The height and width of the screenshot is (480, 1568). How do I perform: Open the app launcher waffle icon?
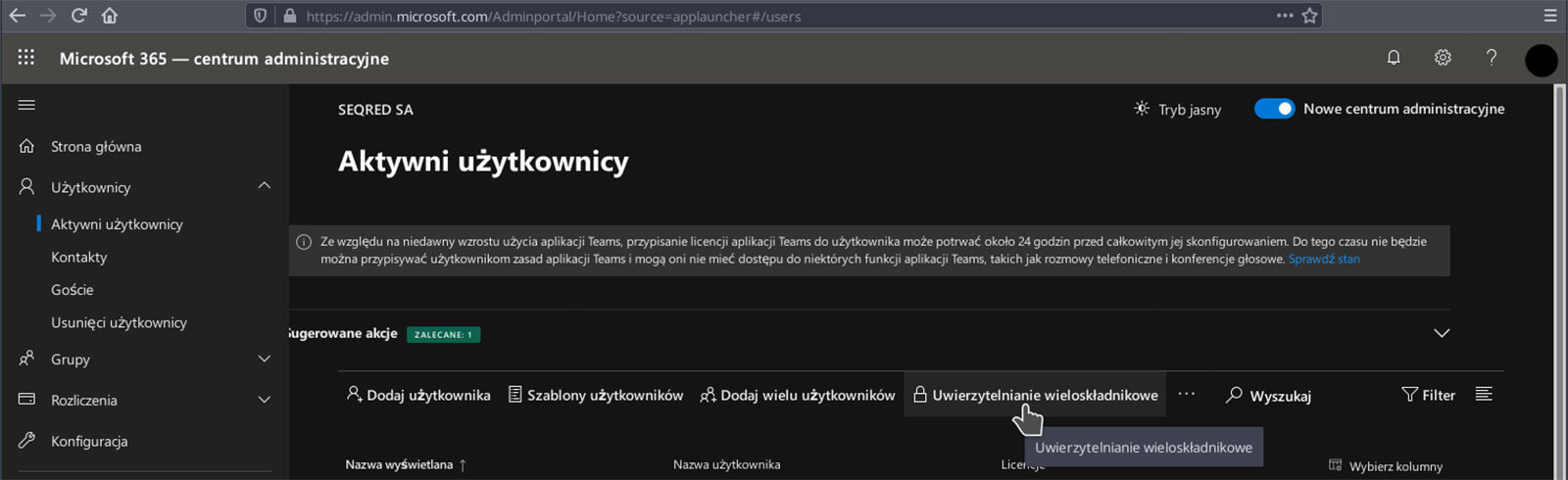[x=26, y=58]
